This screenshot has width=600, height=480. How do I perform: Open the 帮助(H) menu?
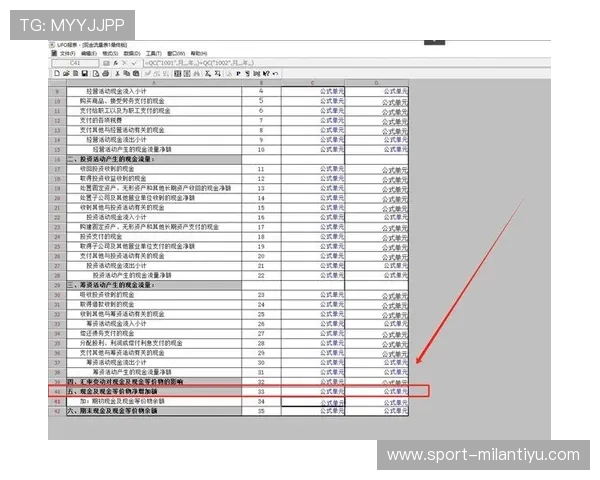(199, 53)
